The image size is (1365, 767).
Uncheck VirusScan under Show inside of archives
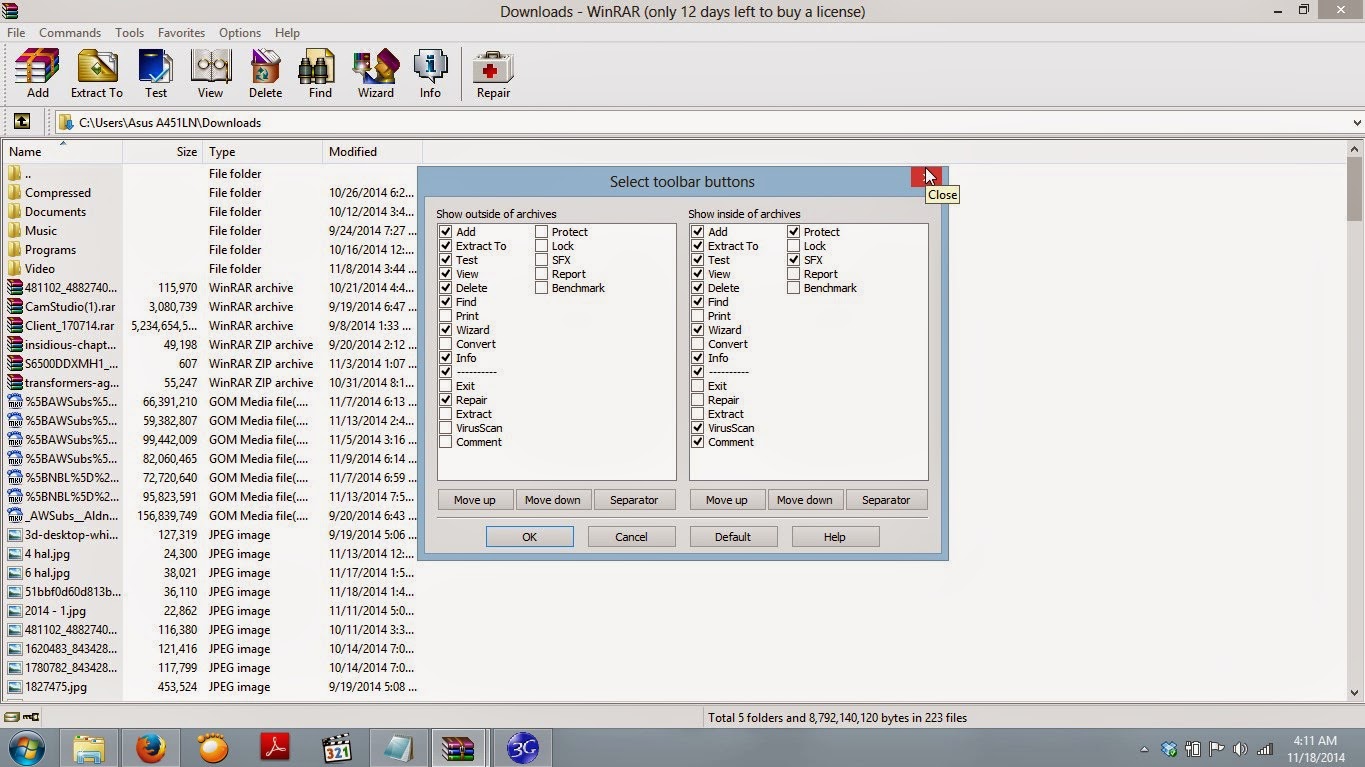pyautogui.click(x=698, y=428)
